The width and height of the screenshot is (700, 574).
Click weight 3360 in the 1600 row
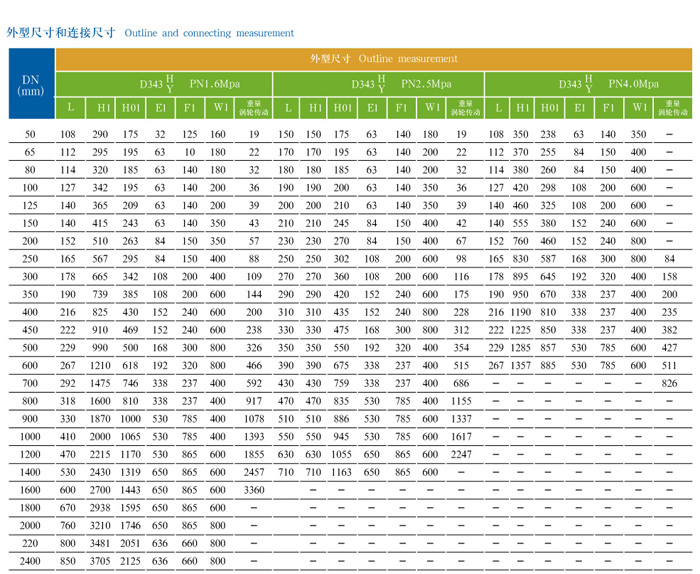[x=254, y=490]
